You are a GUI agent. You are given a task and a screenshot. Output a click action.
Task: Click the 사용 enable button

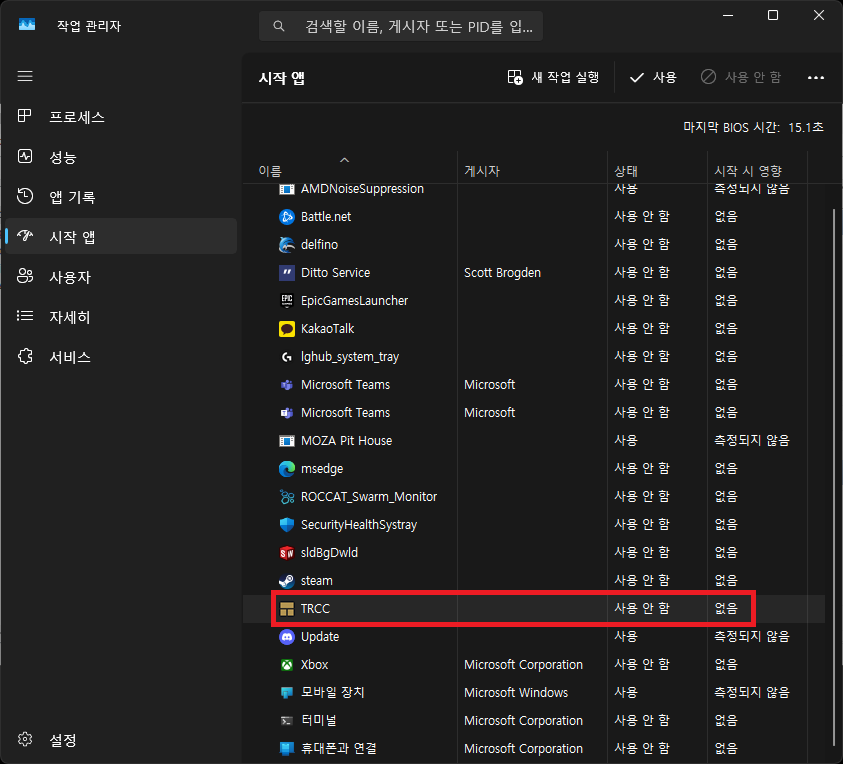click(x=653, y=77)
